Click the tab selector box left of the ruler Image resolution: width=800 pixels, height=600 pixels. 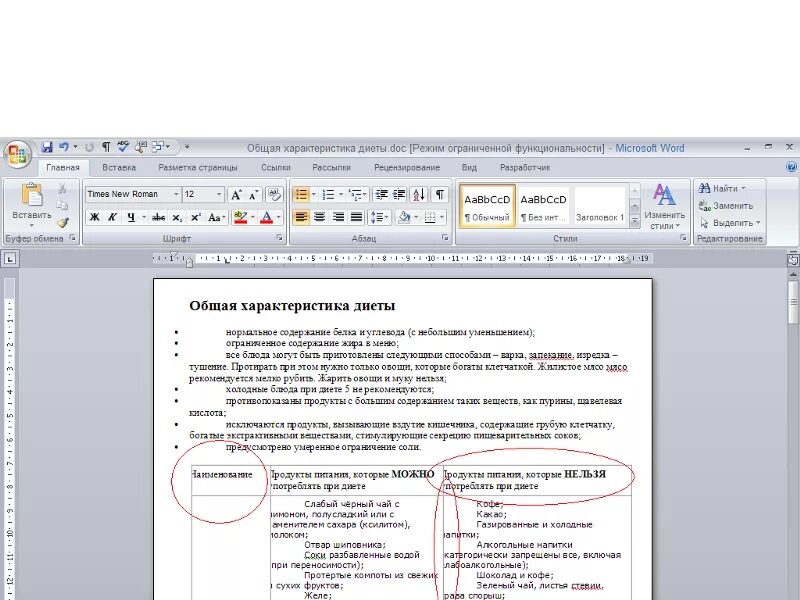pos(10,259)
